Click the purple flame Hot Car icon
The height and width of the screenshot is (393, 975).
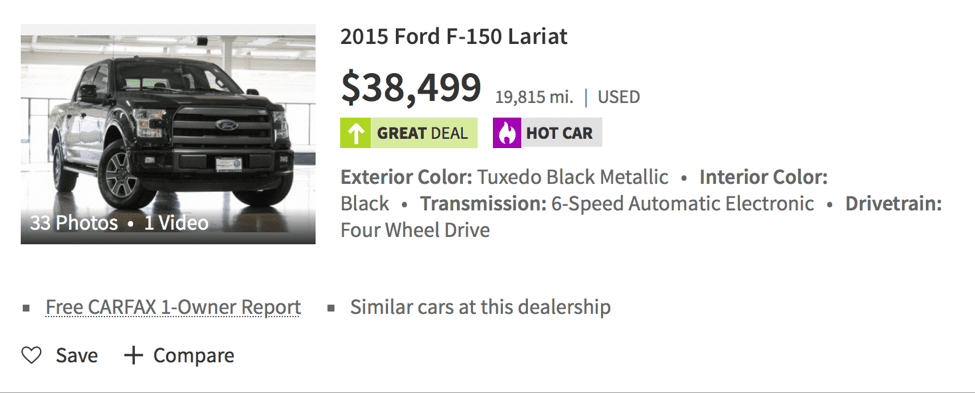tap(507, 133)
